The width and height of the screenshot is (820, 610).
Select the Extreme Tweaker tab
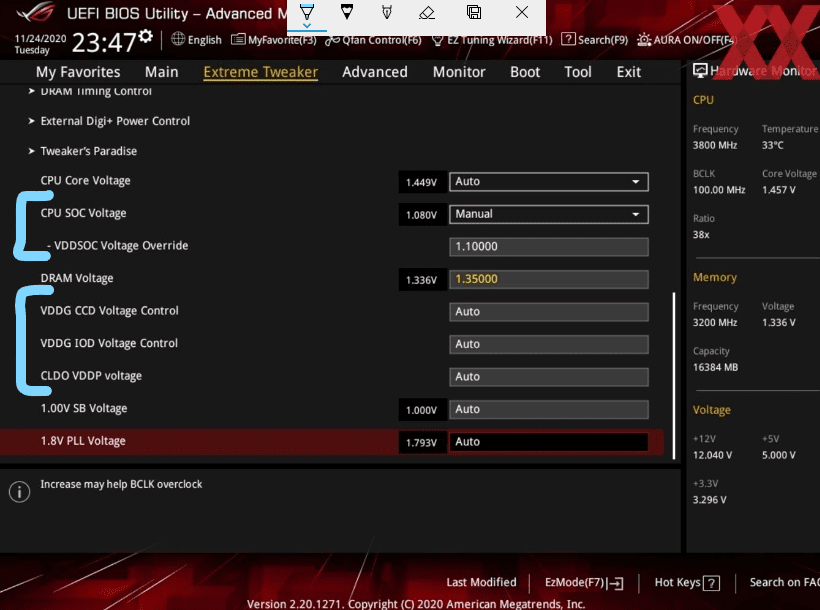(260, 72)
